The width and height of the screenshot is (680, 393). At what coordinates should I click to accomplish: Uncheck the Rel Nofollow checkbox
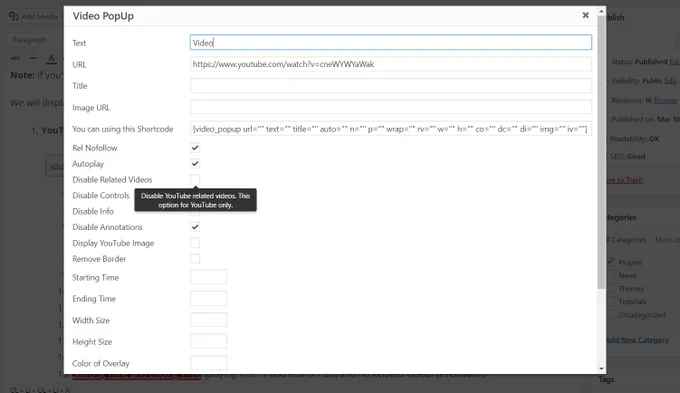point(195,148)
